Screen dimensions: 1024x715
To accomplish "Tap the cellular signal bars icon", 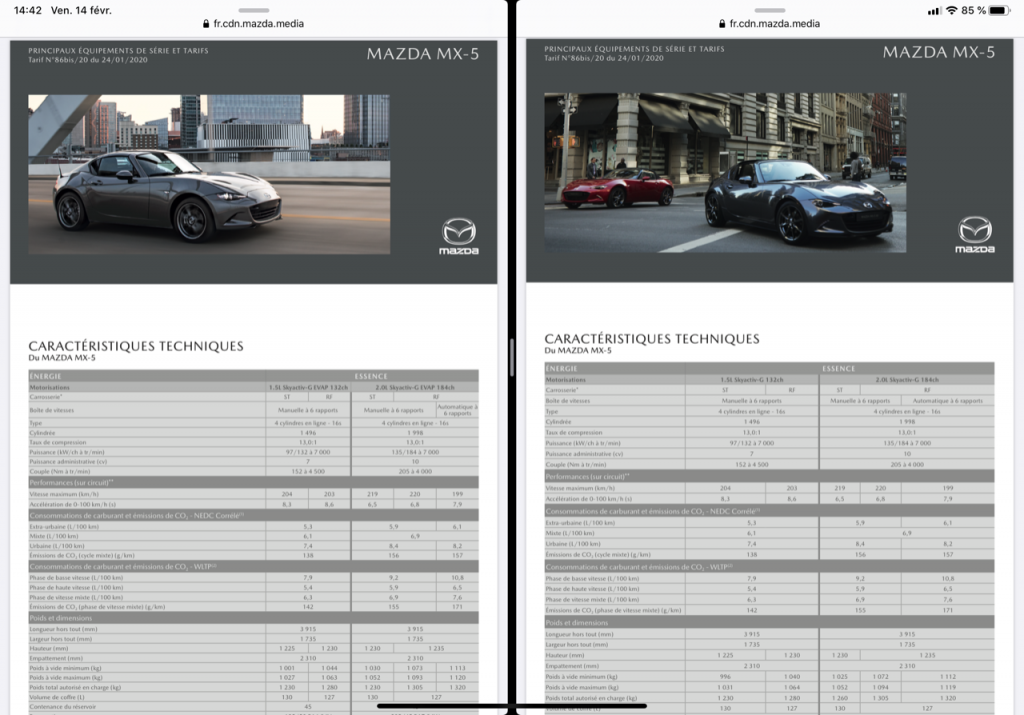I will [935, 10].
